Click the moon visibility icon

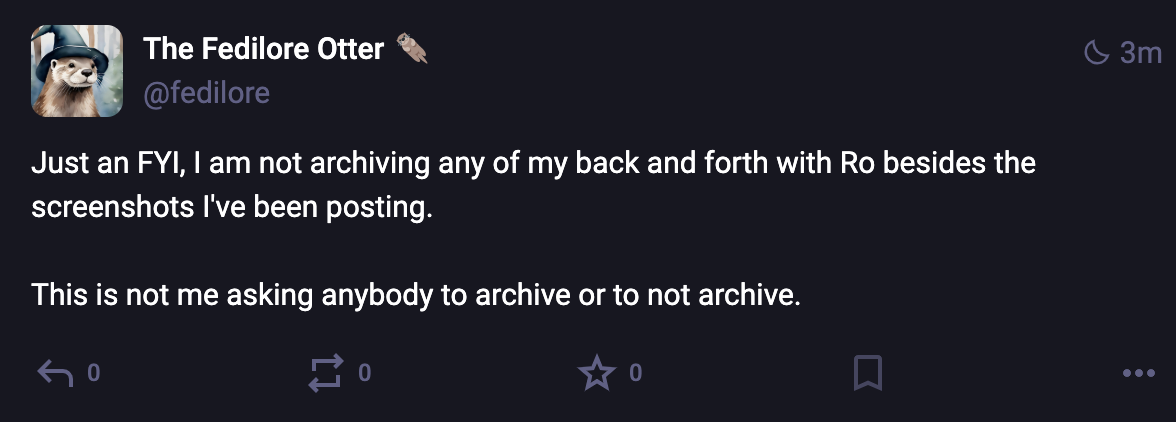point(1098,52)
